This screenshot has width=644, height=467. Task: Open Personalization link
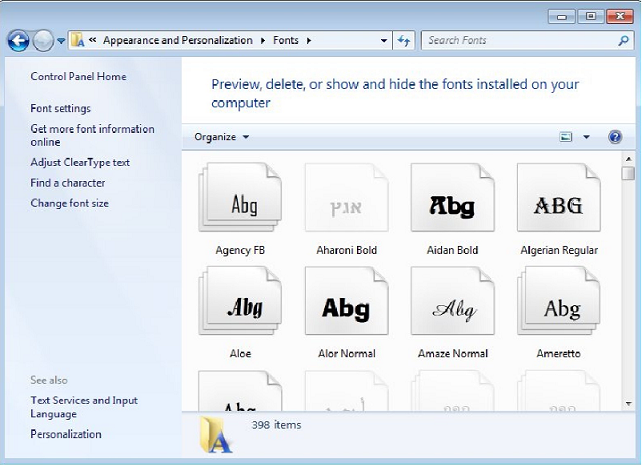66,434
